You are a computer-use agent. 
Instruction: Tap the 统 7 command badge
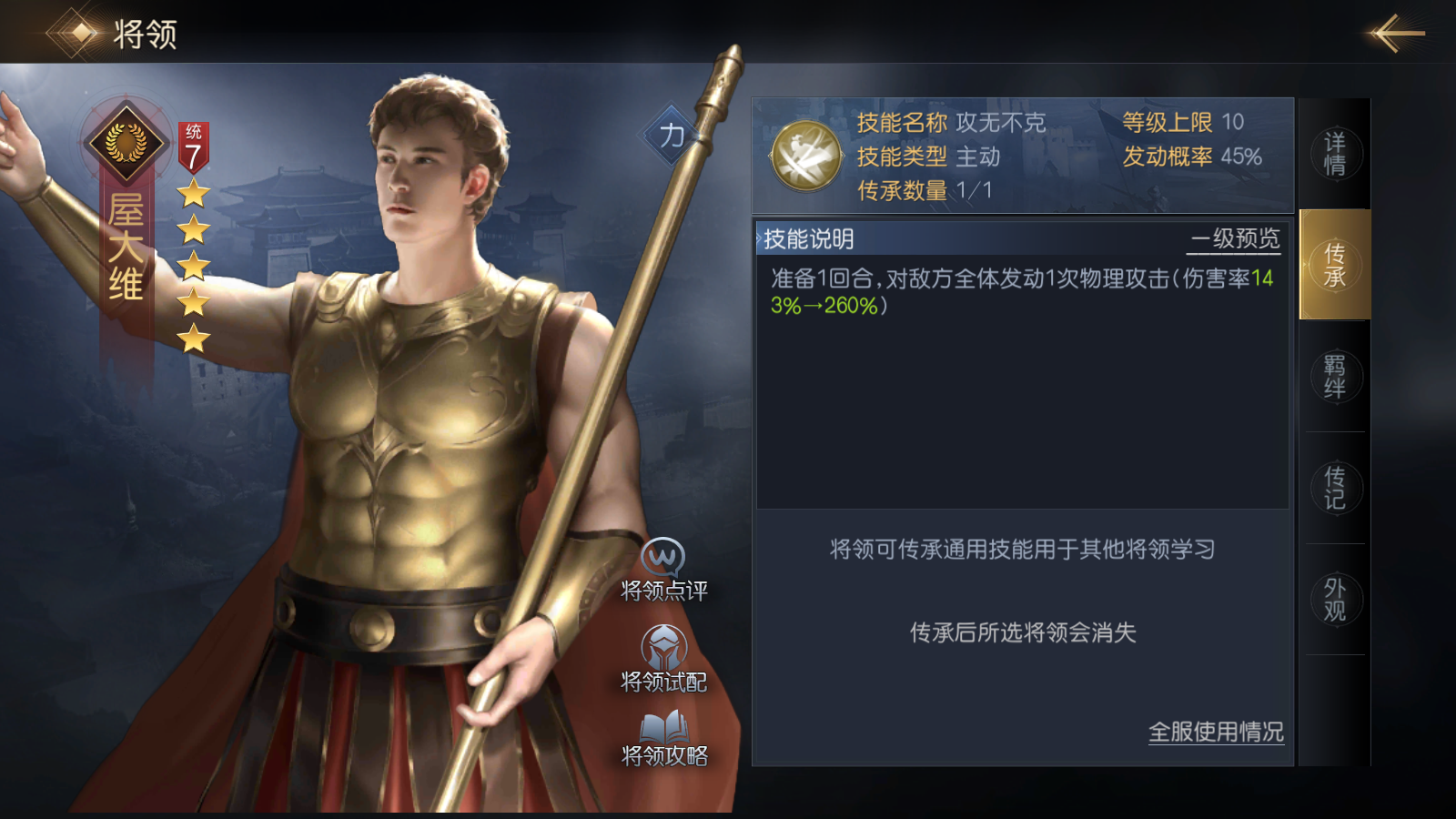[193, 147]
